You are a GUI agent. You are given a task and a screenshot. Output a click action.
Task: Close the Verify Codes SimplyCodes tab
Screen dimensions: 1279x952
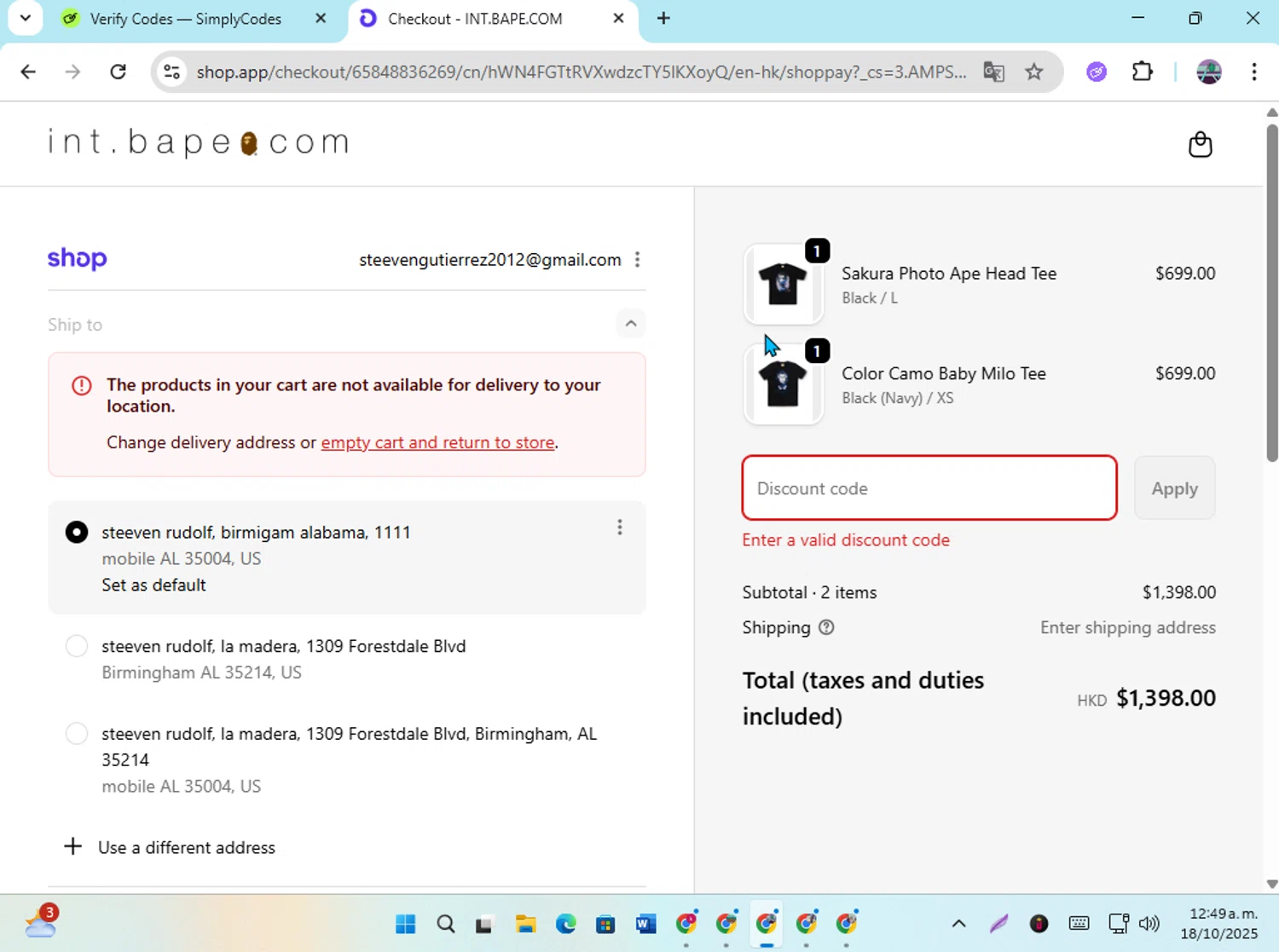(x=321, y=18)
